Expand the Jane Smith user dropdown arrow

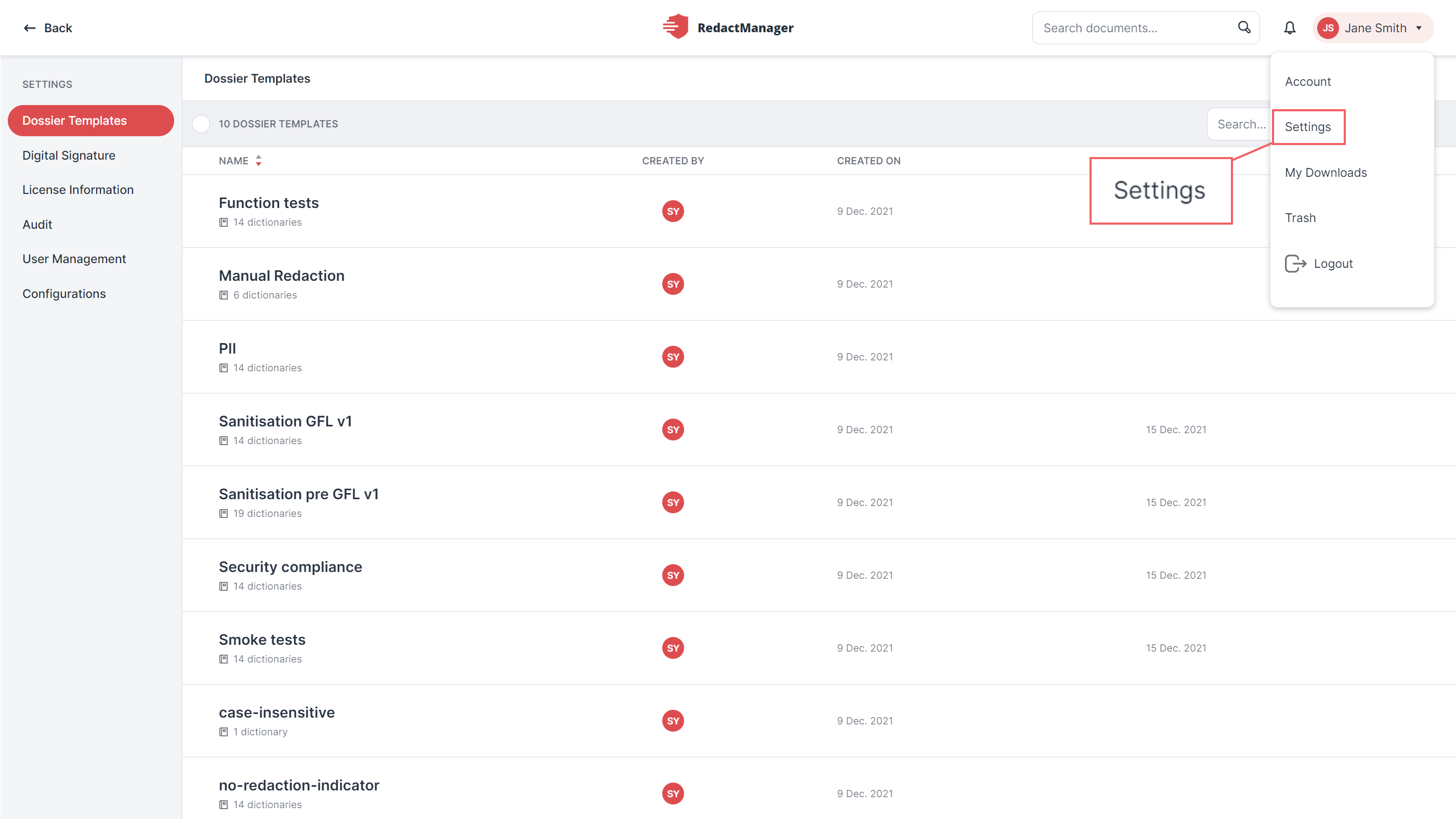click(1419, 28)
